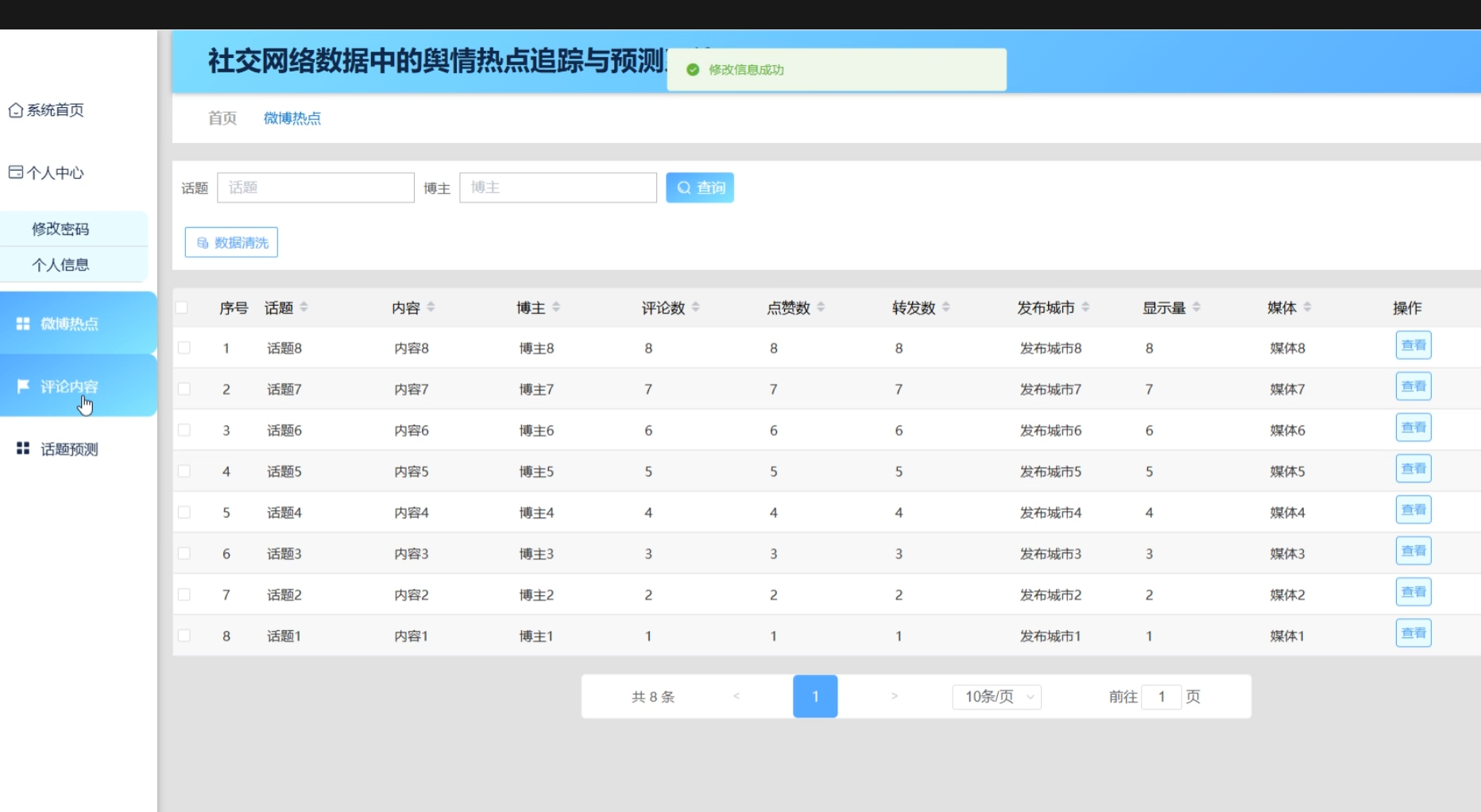Go to next page arrow
1481x812 pixels.
coord(894,696)
